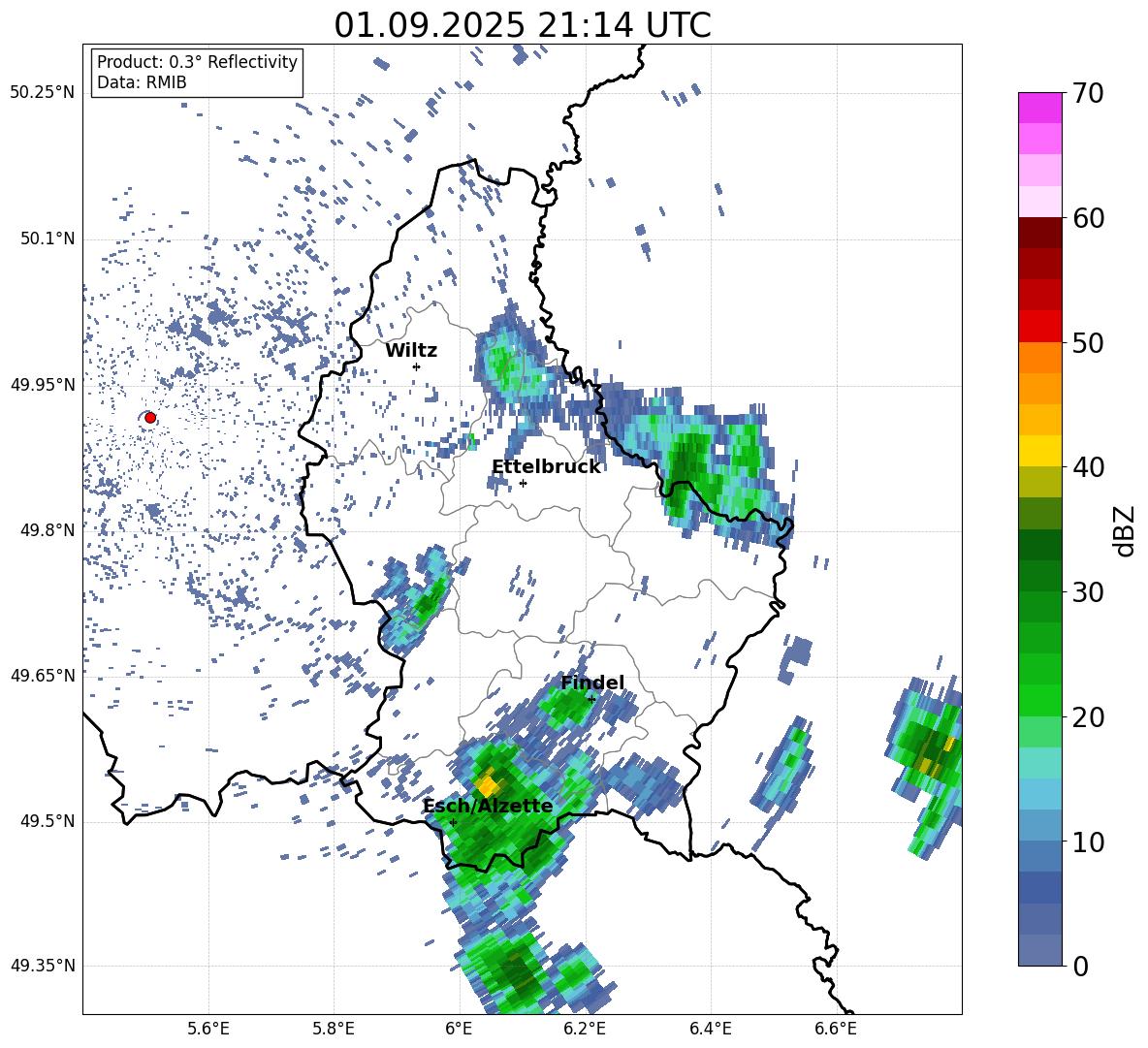Viewport: 1148px width, 1048px height.
Task: Click the dBZ colorbar axis label
Action: point(1125,530)
